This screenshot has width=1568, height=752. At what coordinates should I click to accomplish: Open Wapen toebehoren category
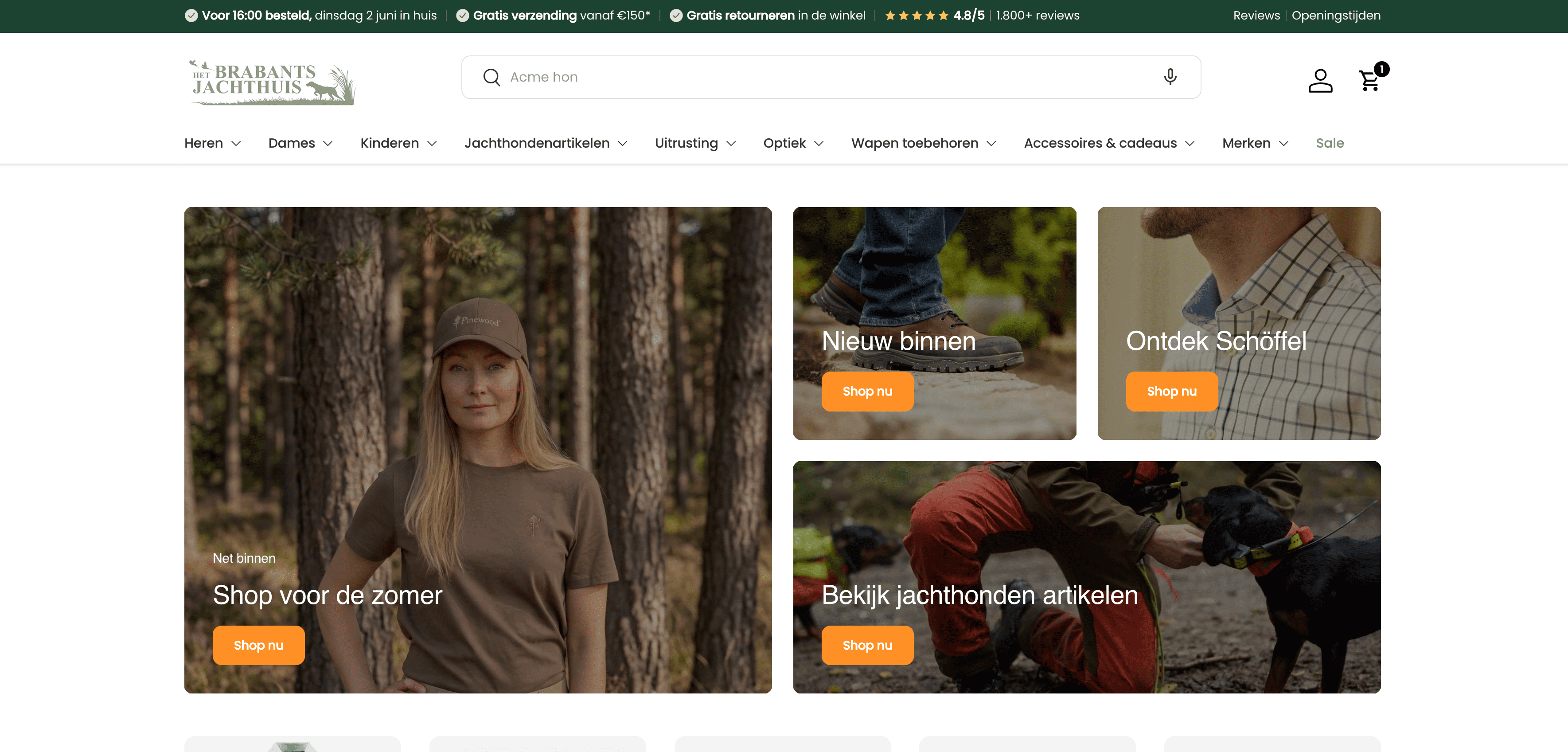pyautogui.click(x=914, y=143)
